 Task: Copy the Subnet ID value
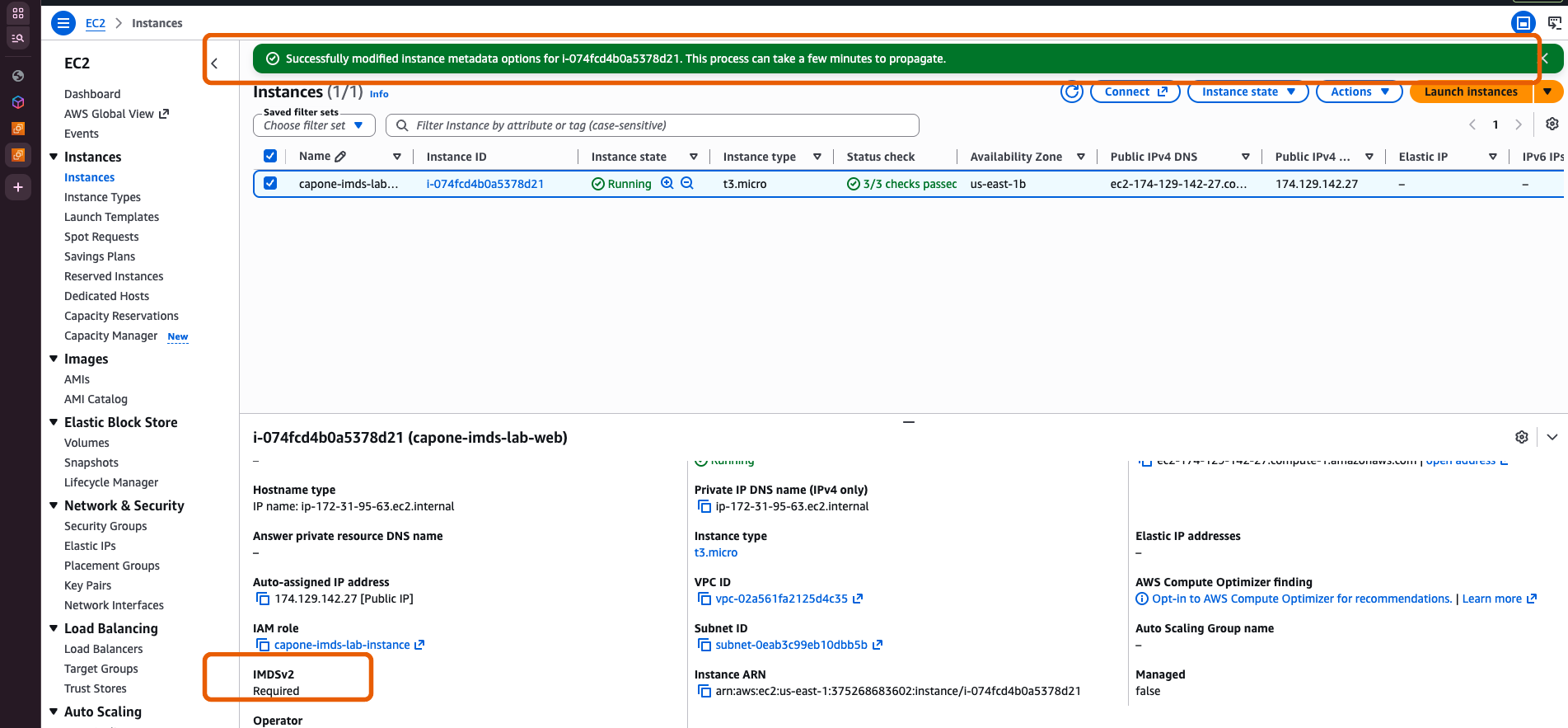pyautogui.click(x=704, y=645)
